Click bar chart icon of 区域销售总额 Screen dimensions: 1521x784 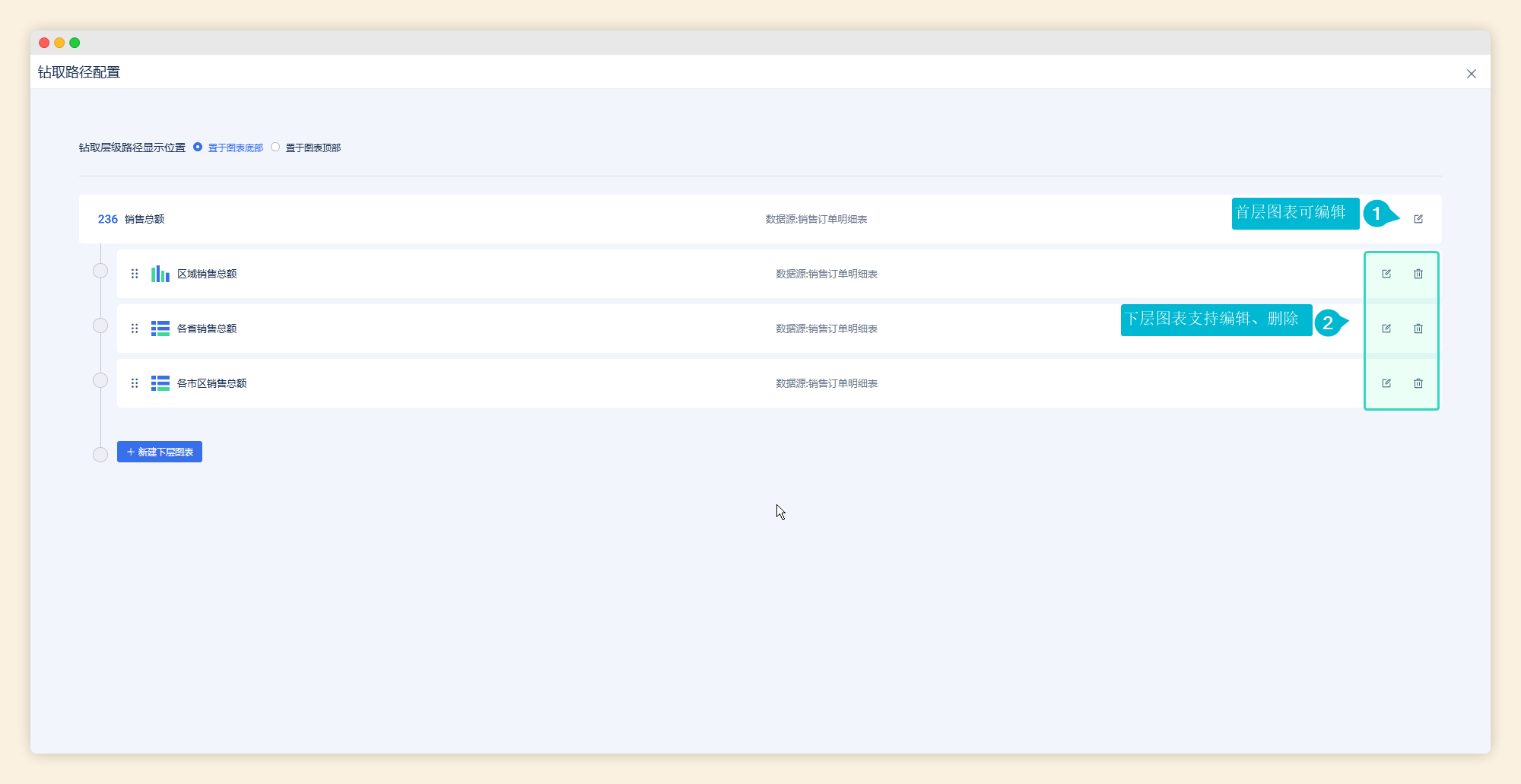(x=160, y=274)
